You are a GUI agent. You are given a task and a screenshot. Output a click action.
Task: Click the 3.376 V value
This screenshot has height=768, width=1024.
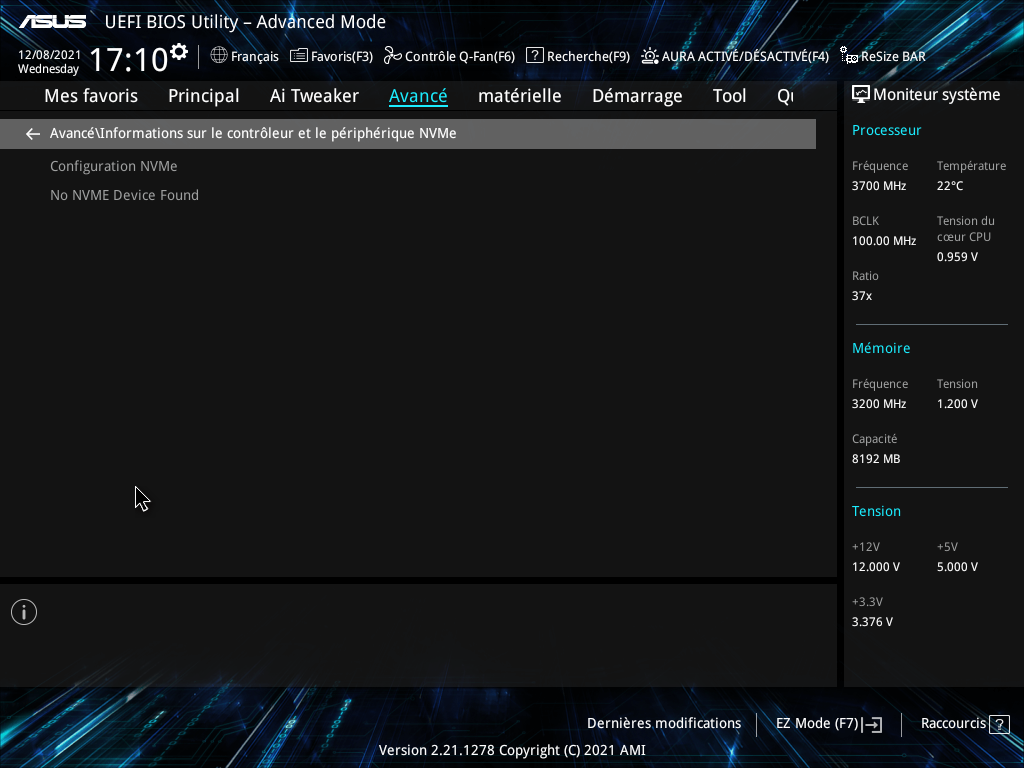(872, 622)
